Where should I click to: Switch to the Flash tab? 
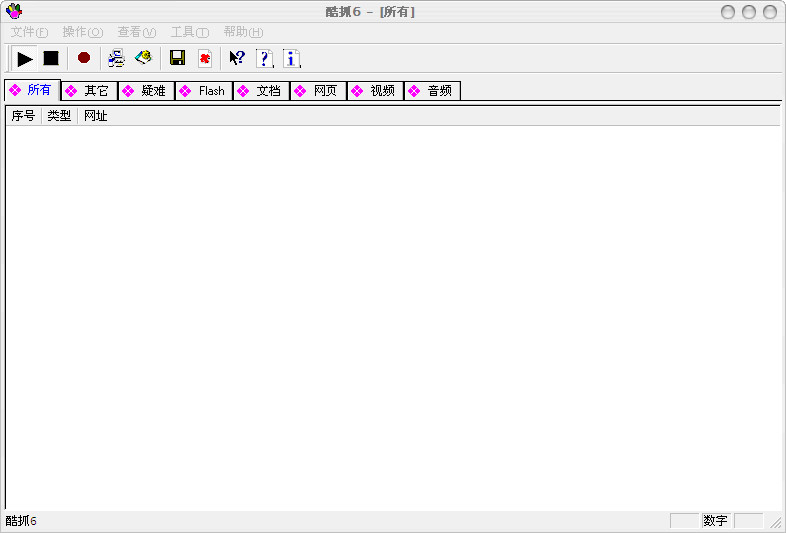point(204,91)
